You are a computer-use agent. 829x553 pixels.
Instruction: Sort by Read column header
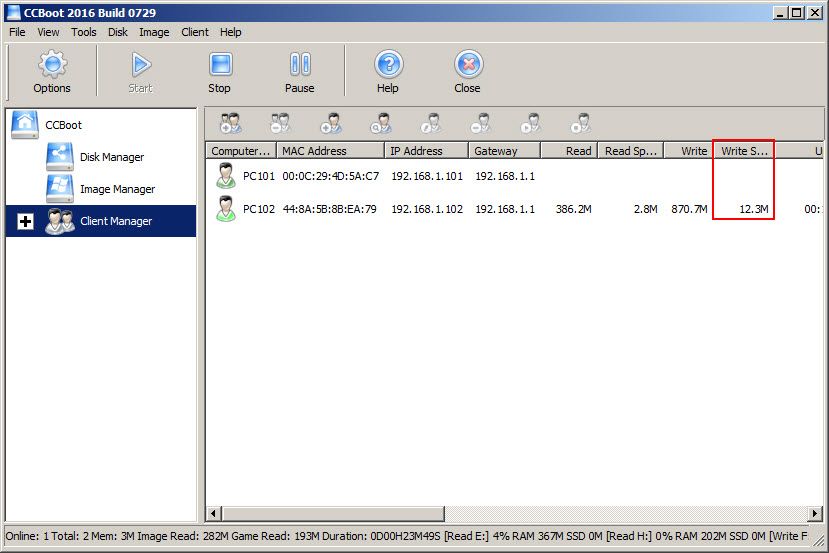pyautogui.click(x=569, y=151)
